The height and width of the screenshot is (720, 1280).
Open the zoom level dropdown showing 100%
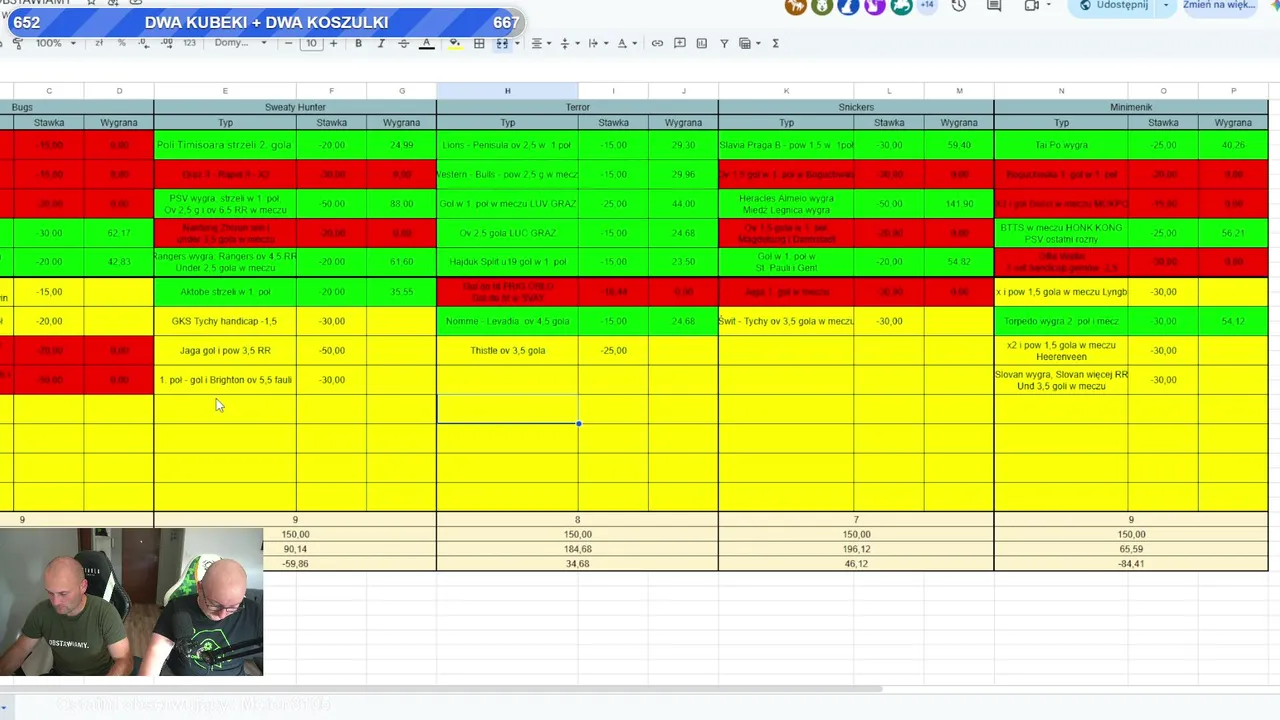click(x=56, y=44)
